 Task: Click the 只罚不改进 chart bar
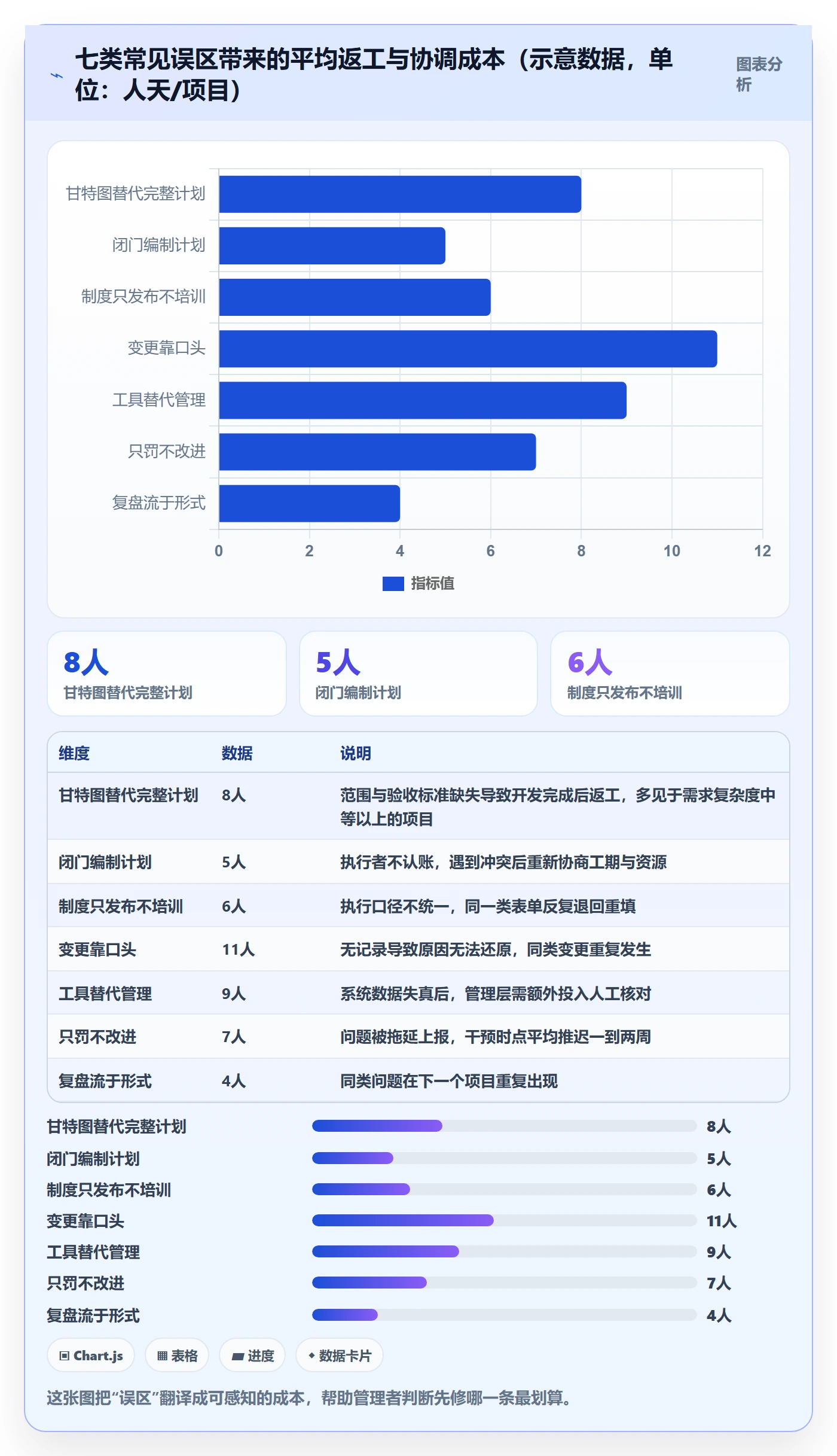pyautogui.click(x=377, y=452)
